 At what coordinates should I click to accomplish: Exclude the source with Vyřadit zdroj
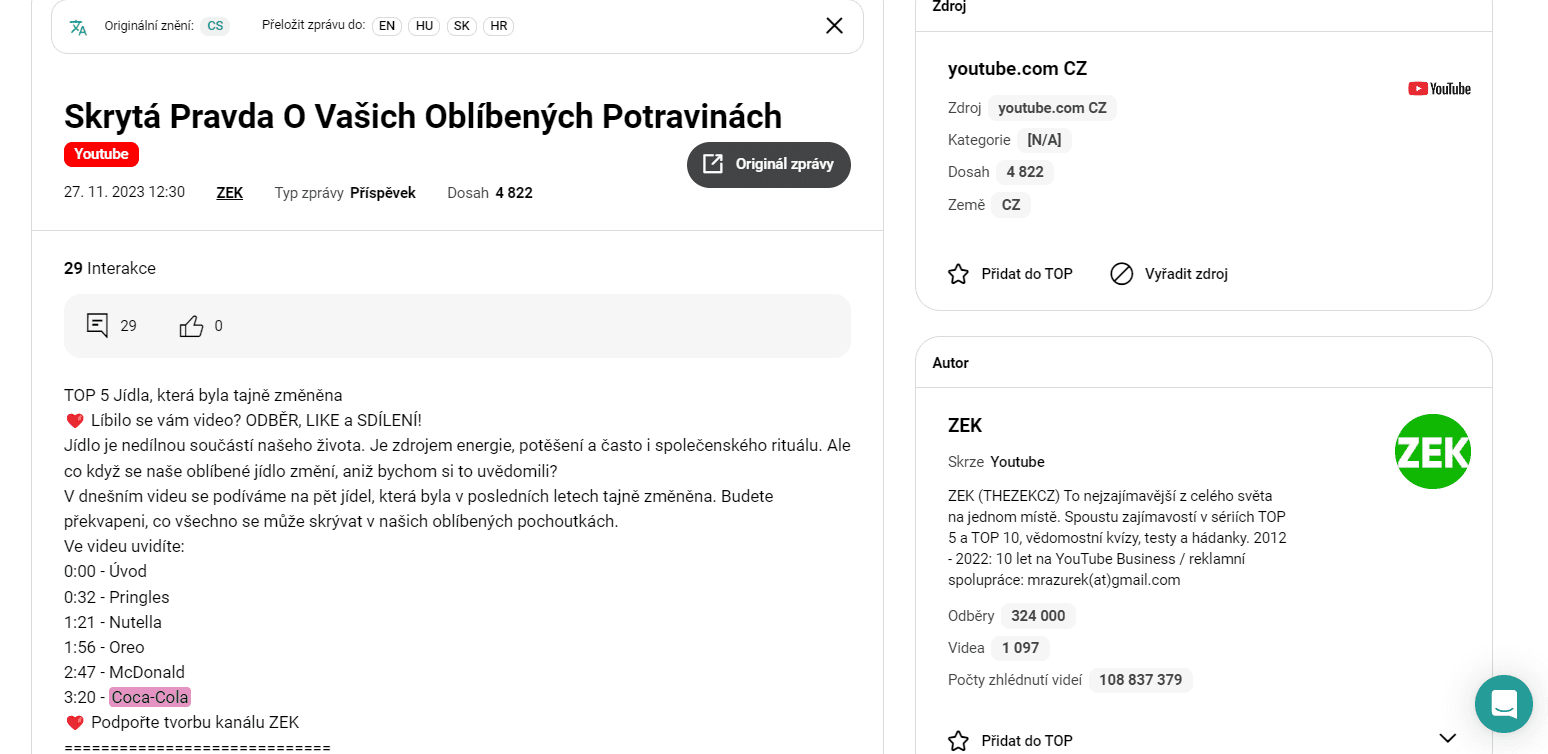[1169, 274]
